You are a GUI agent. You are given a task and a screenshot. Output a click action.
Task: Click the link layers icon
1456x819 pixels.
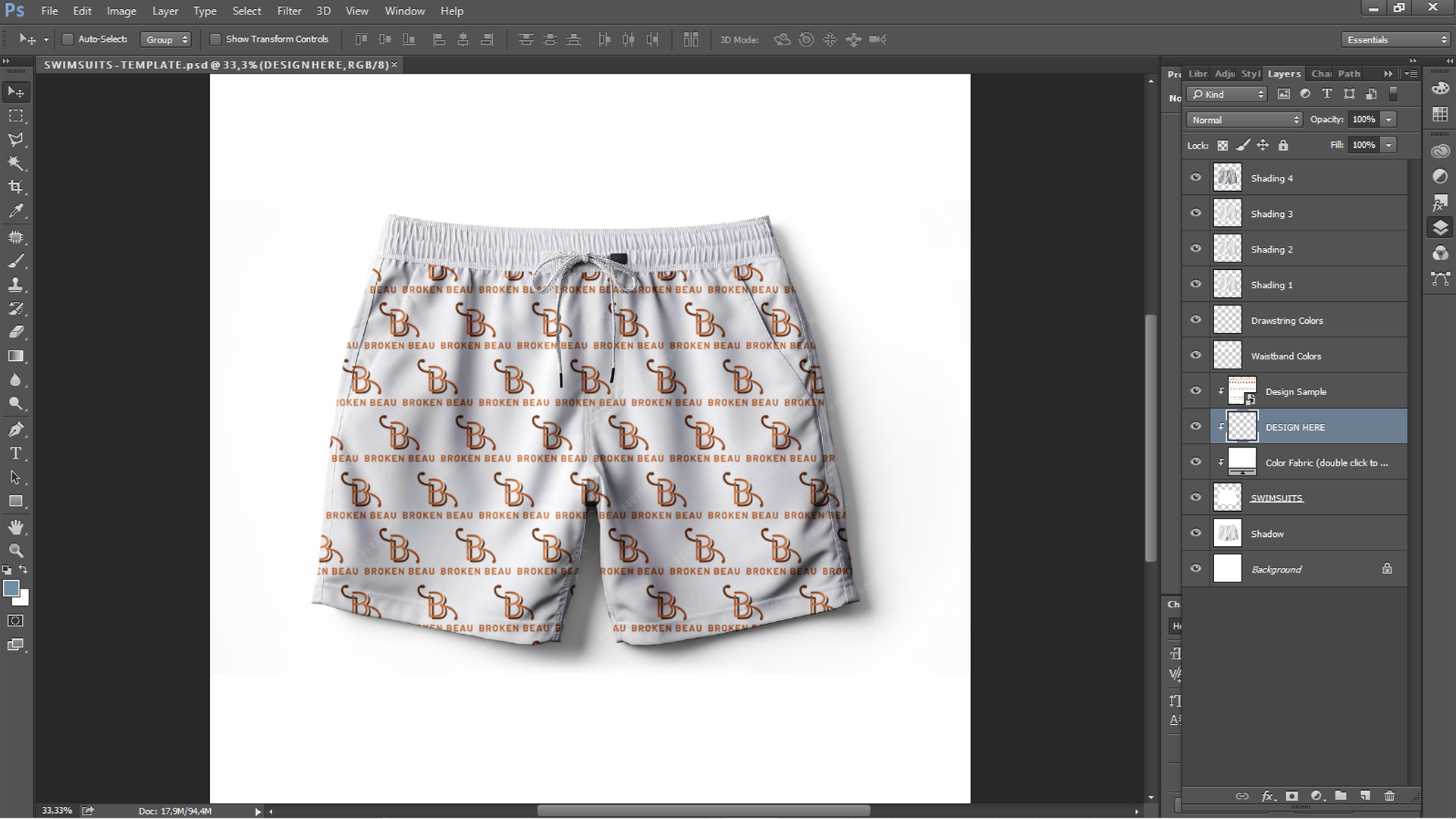tap(1242, 795)
